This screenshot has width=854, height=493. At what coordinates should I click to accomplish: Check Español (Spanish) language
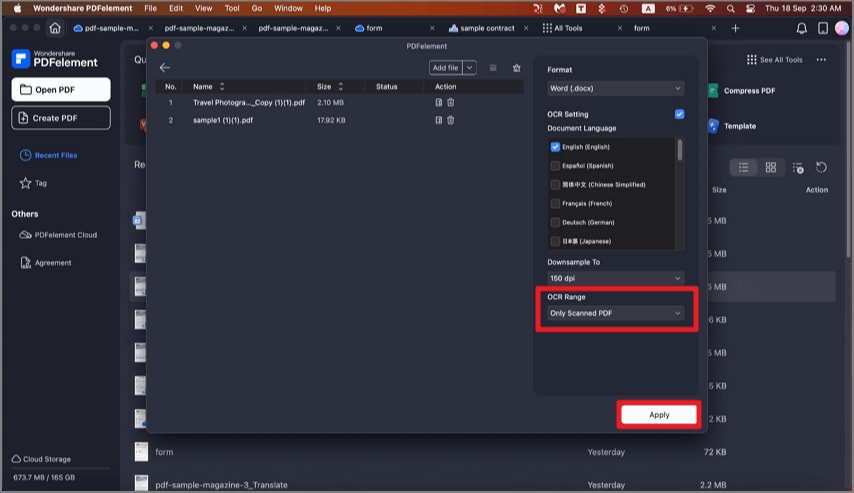click(x=555, y=166)
